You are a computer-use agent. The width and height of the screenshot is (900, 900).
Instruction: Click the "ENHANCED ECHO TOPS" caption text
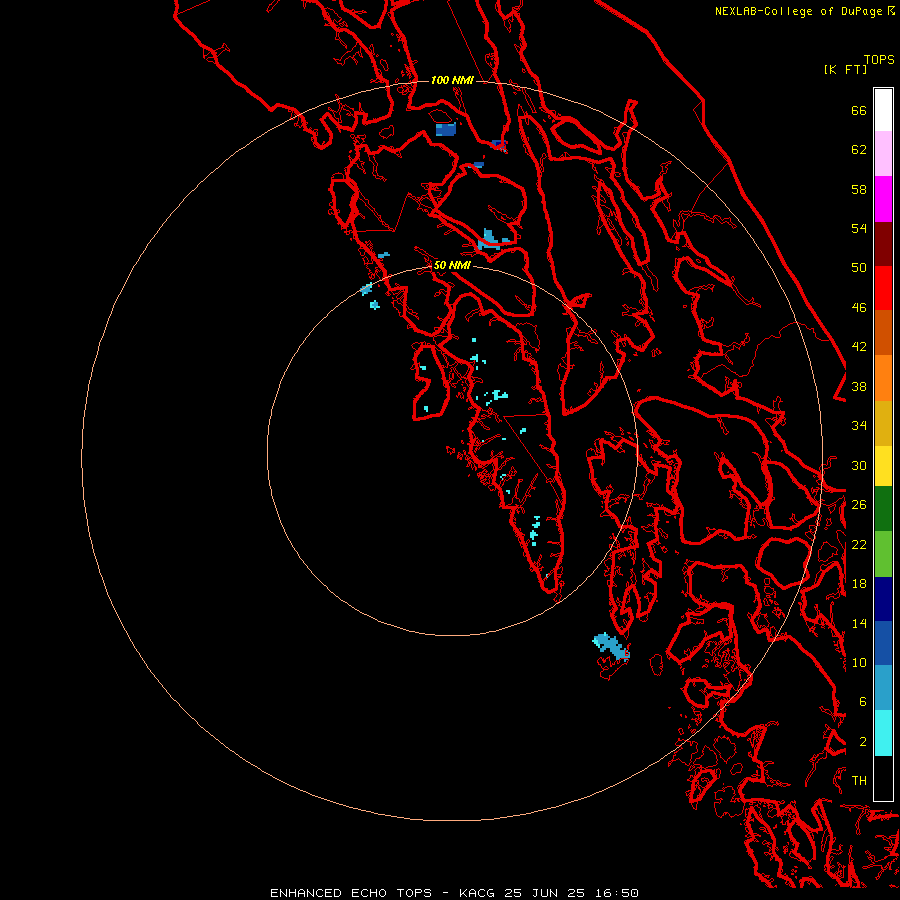tap(351, 893)
